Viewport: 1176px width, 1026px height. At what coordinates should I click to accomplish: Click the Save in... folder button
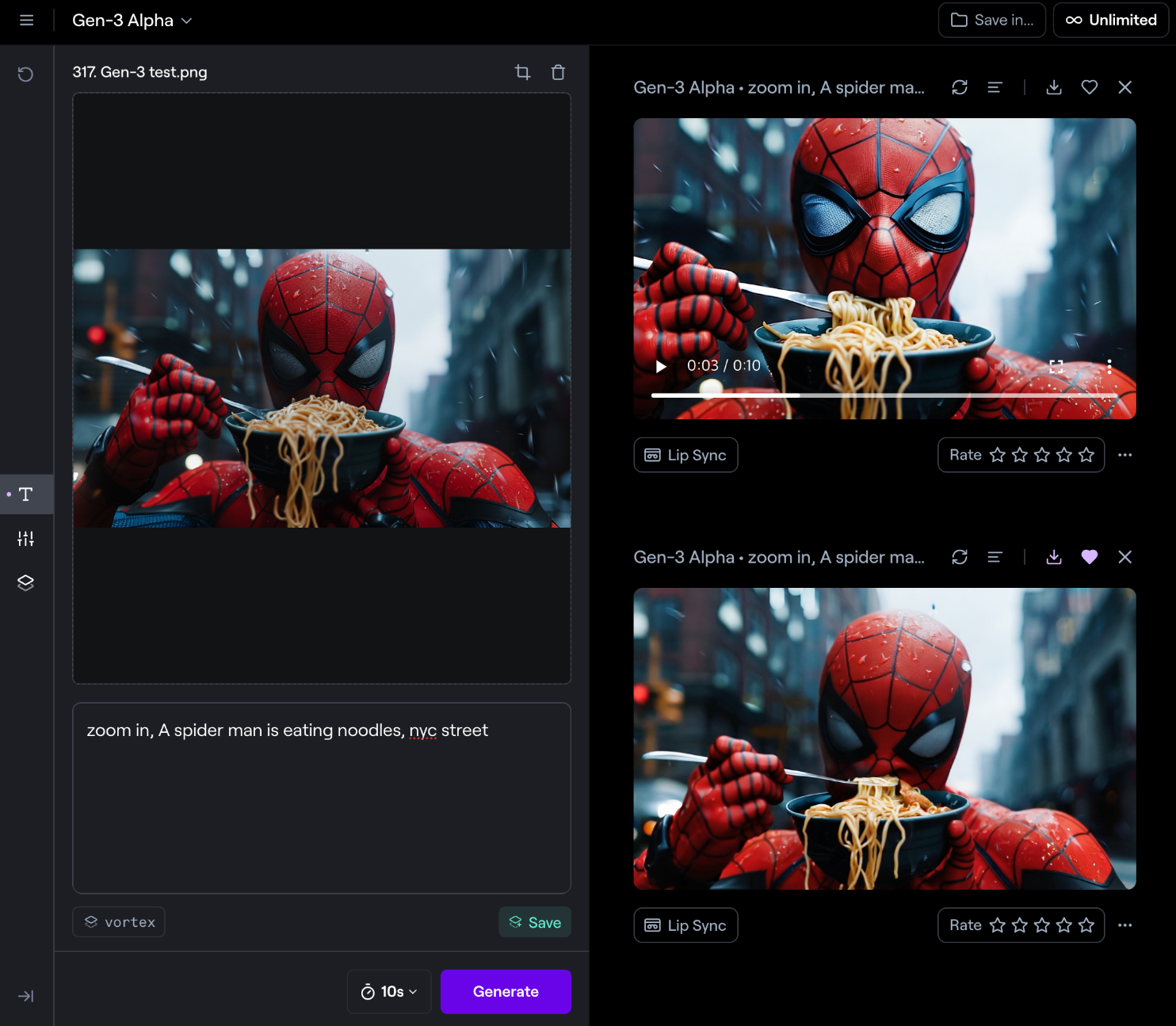991,21
